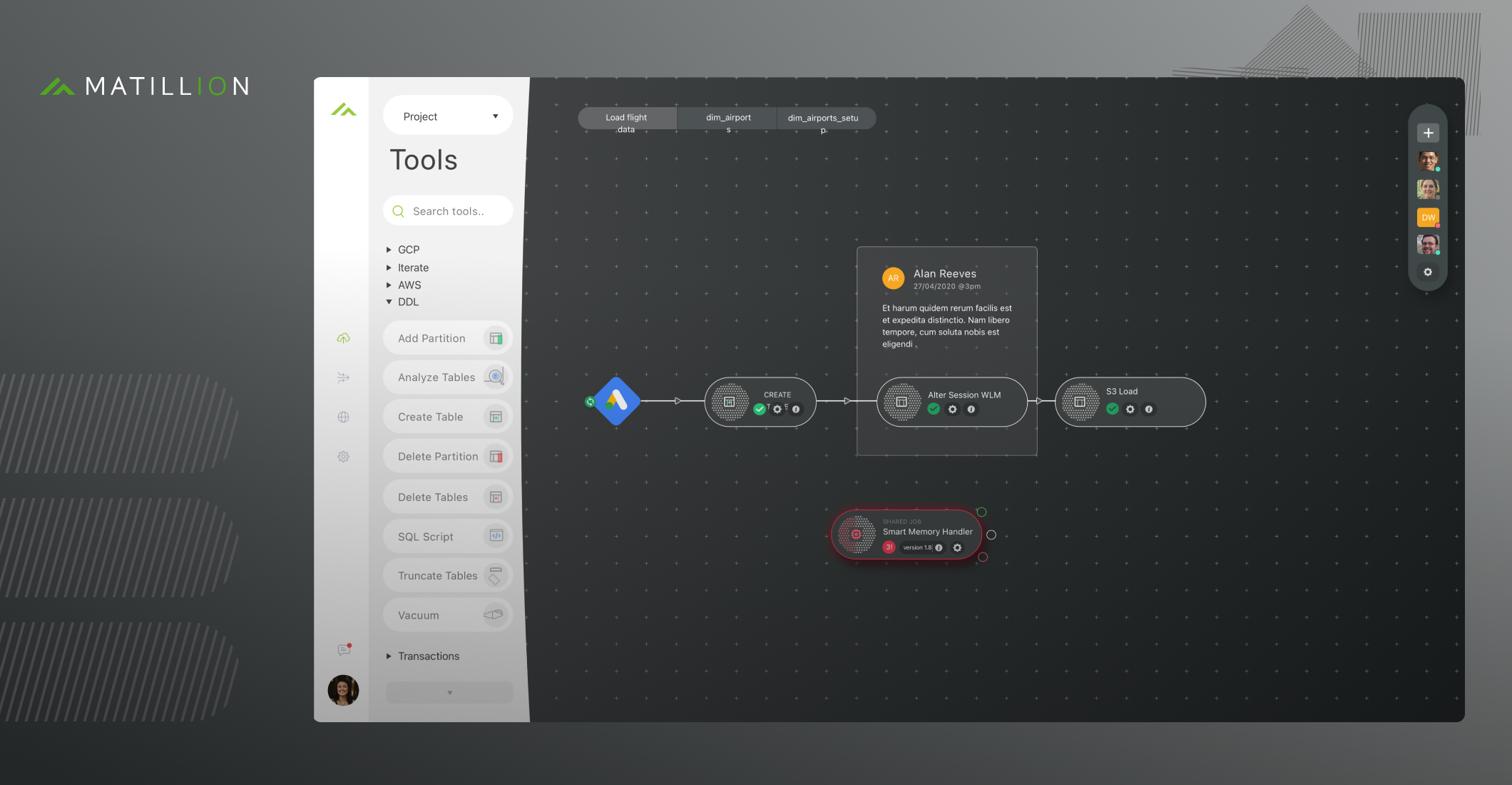The image size is (1512, 785).
Task: Toggle the success check on S3 Load node
Action: click(x=1113, y=409)
